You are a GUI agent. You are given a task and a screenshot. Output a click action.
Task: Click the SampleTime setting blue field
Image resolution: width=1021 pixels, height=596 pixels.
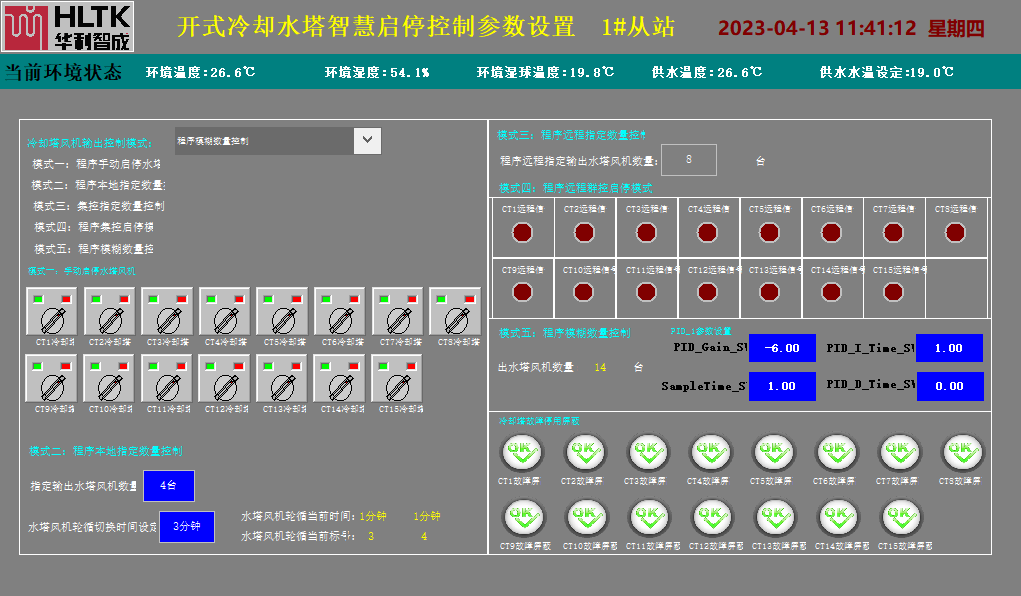point(782,386)
